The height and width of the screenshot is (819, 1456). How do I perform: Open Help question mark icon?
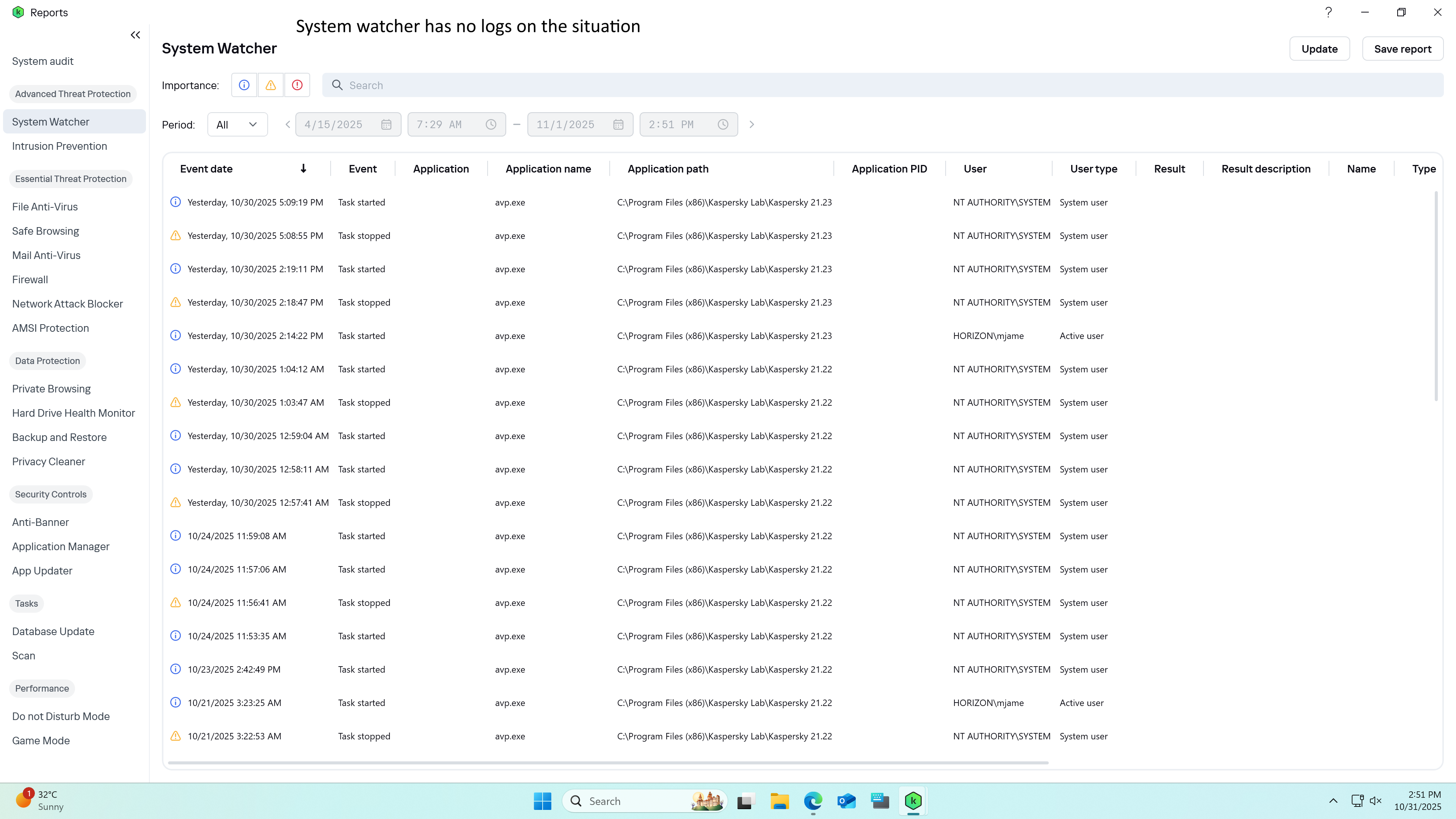(1328, 13)
